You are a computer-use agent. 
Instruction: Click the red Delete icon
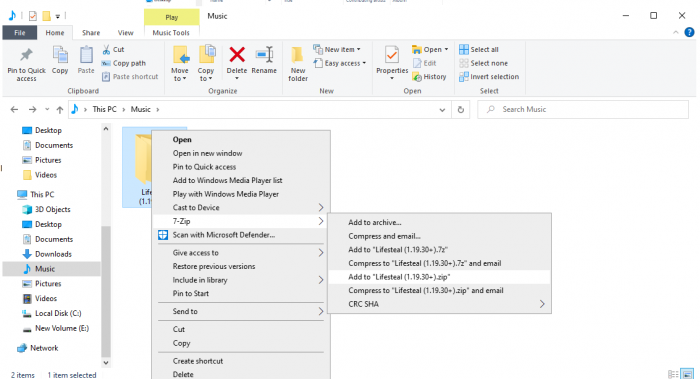(x=237, y=55)
